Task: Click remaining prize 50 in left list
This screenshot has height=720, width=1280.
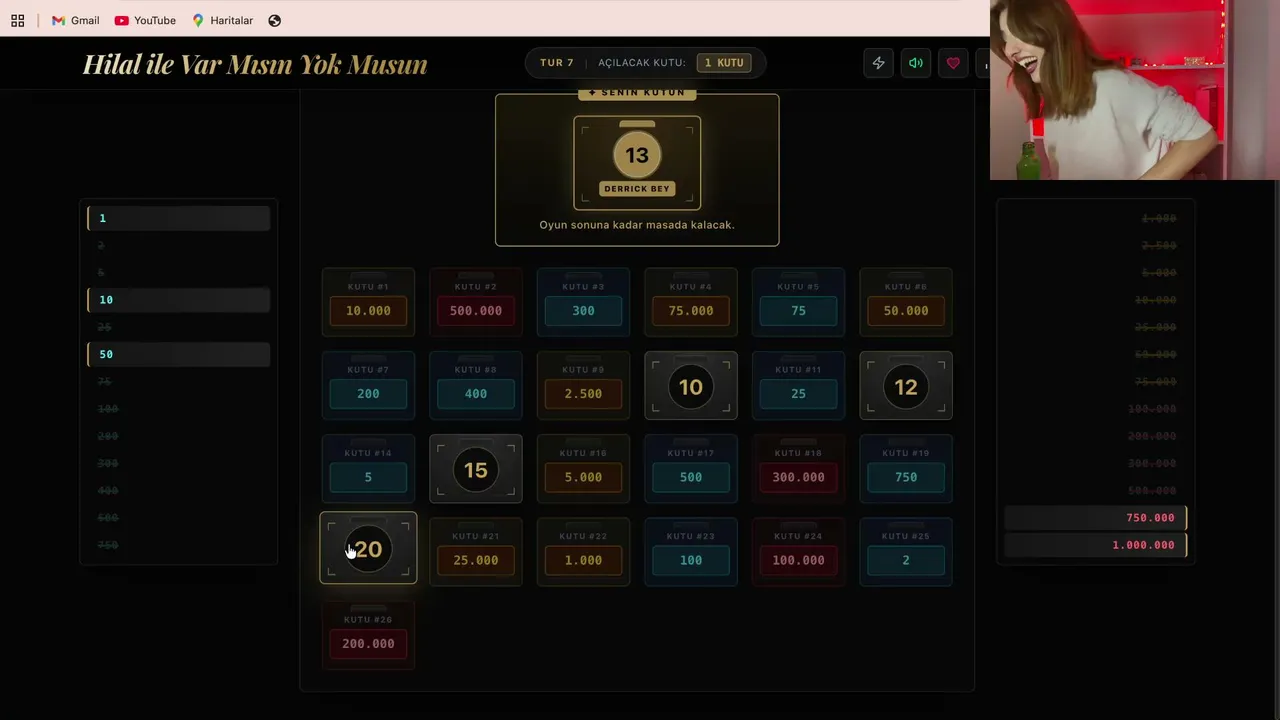Action: pyautogui.click(x=179, y=354)
